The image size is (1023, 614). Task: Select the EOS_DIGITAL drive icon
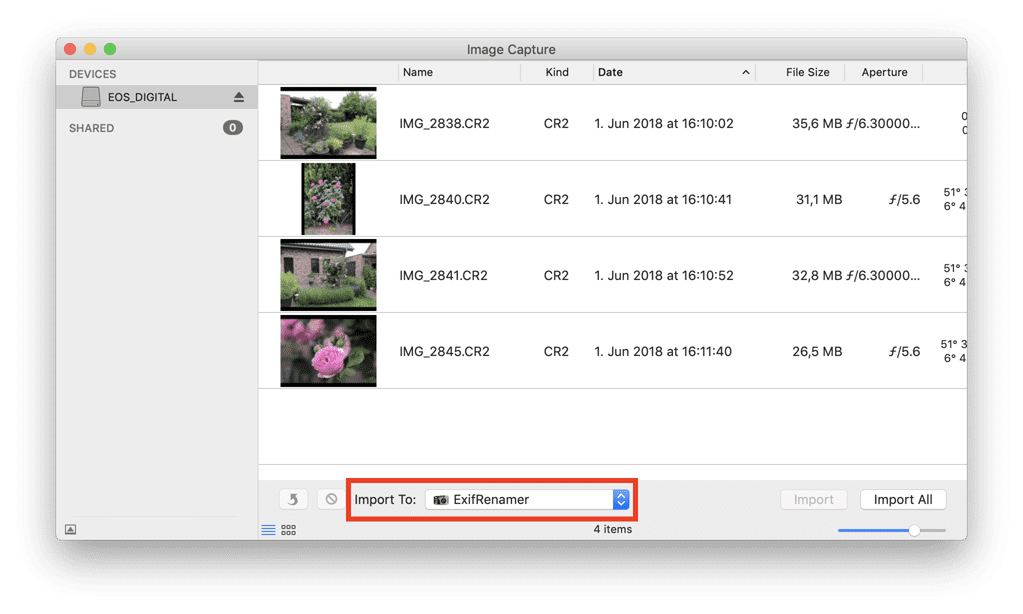(91, 97)
